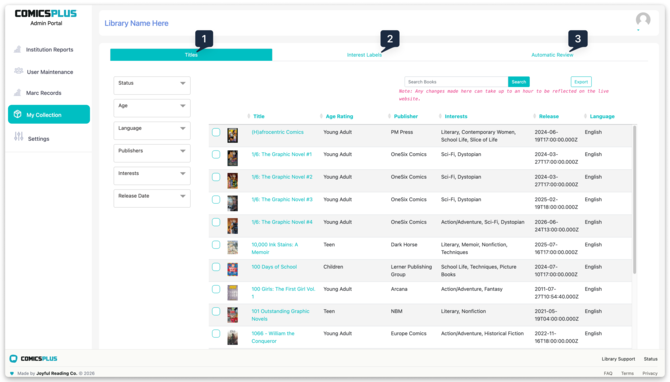Open the Library Support footer link
The height and width of the screenshot is (382, 670).
pyautogui.click(x=618, y=359)
